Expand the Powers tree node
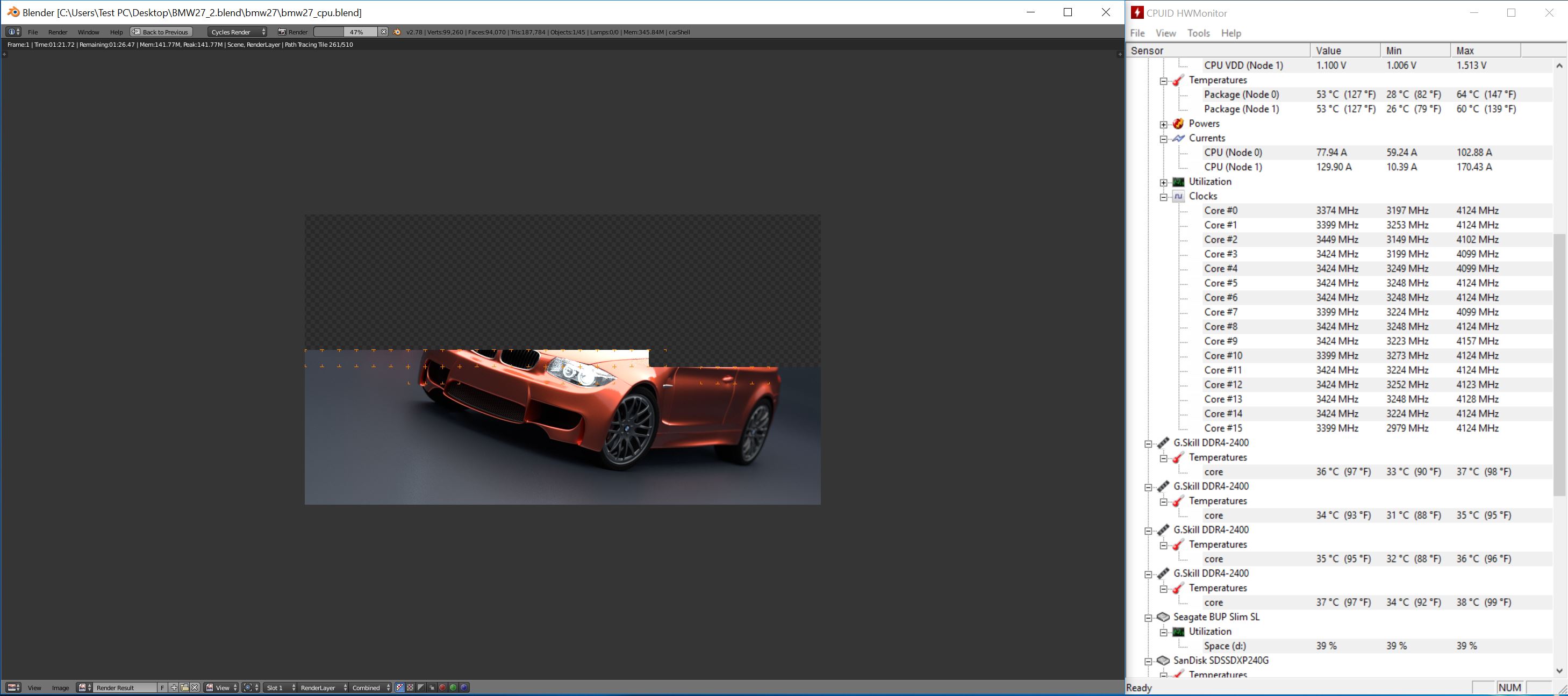Screen dimensions: 1568x696 [x=1163, y=124]
